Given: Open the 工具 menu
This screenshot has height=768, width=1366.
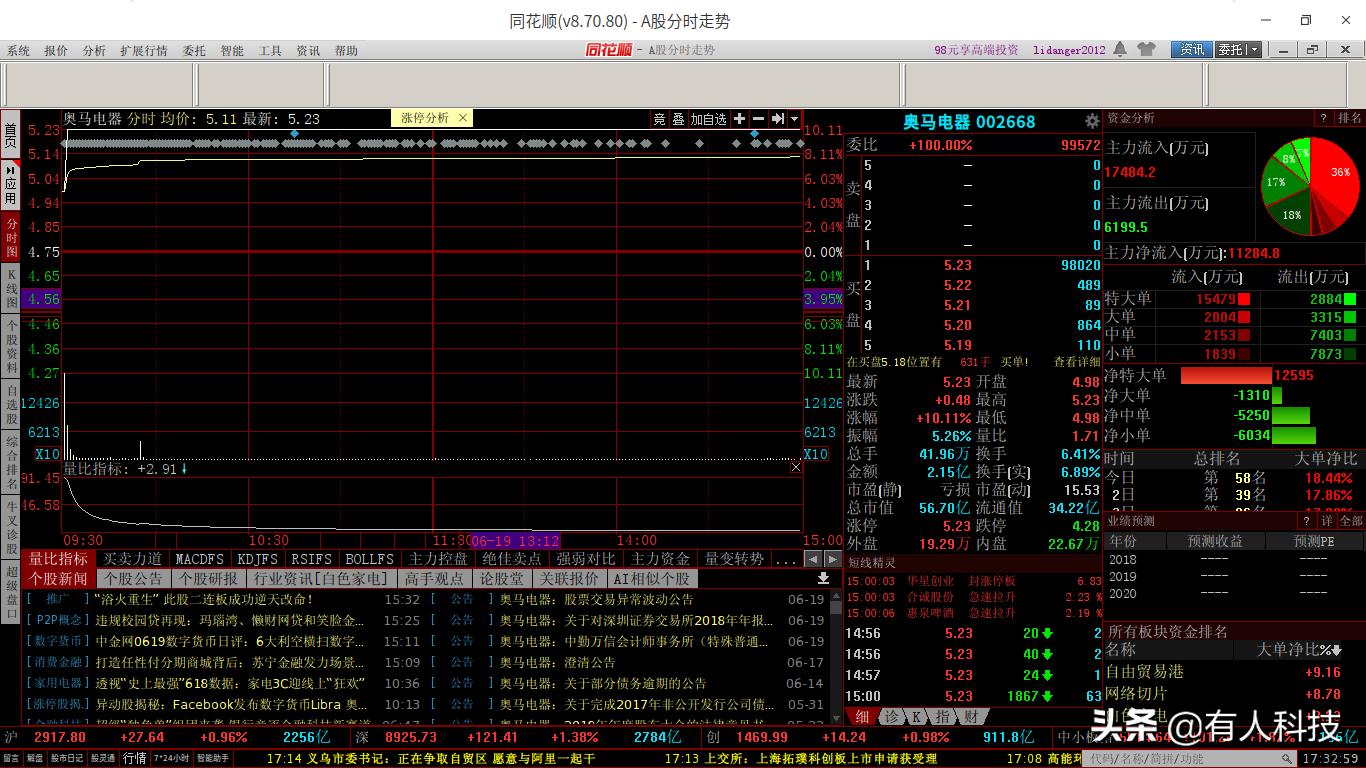Looking at the screenshot, I should click(x=267, y=50).
